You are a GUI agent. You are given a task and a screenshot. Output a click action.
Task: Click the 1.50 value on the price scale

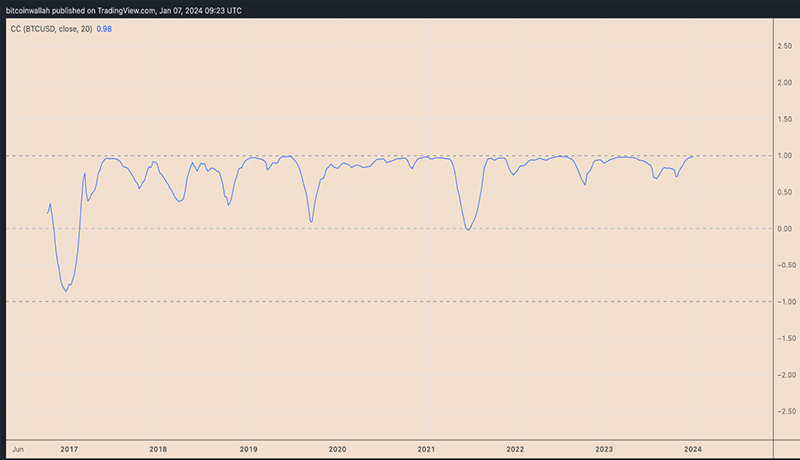785,119
